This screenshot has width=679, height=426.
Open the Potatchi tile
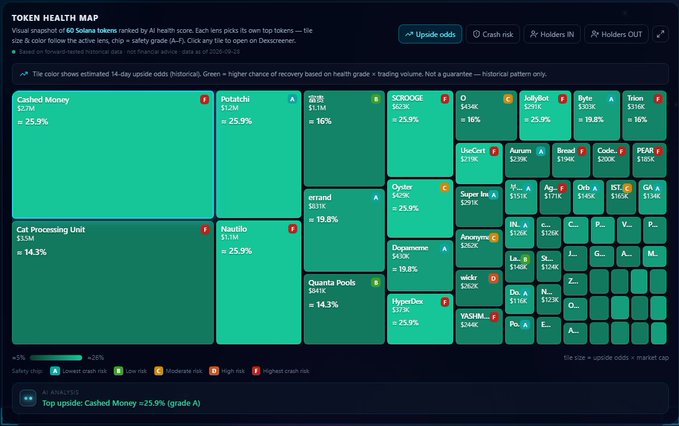pyautogui.click(x=259, y=154)
